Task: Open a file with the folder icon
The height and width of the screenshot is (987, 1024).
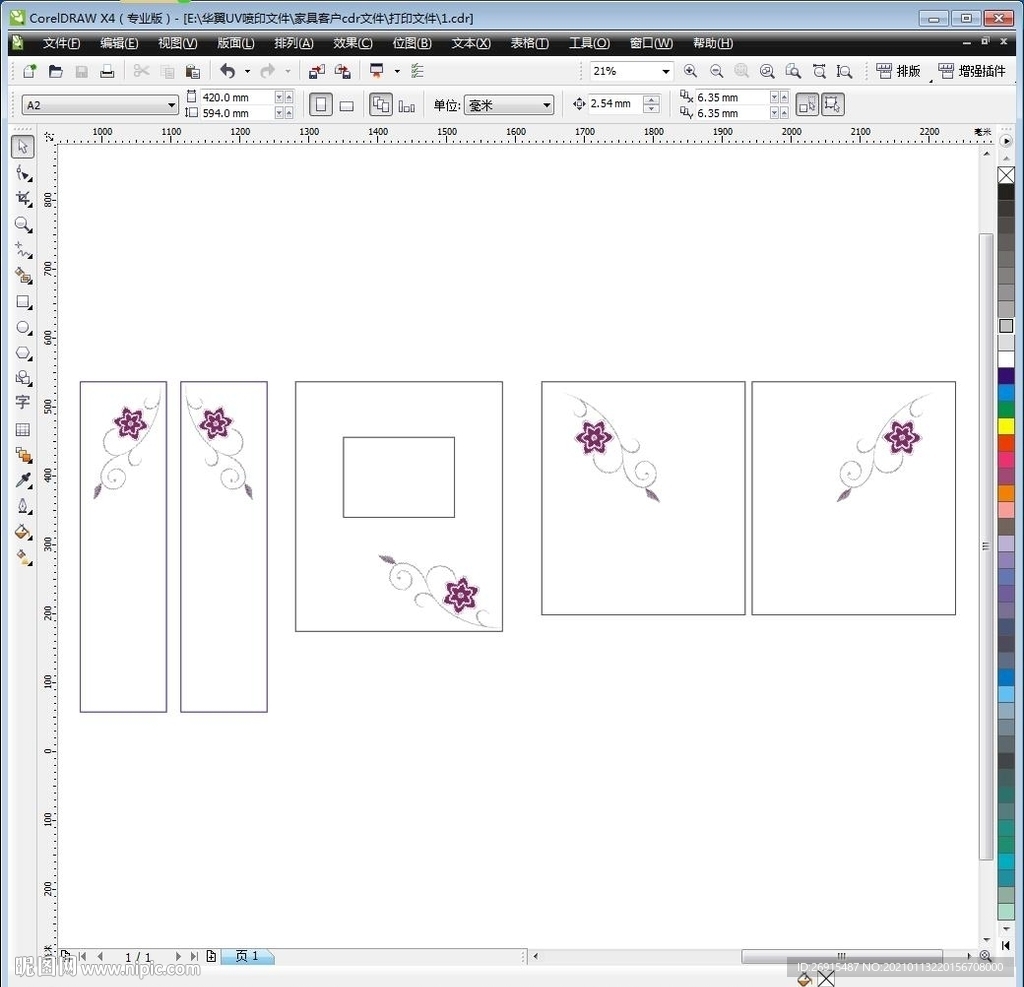Action: click(x=56, y=71)
